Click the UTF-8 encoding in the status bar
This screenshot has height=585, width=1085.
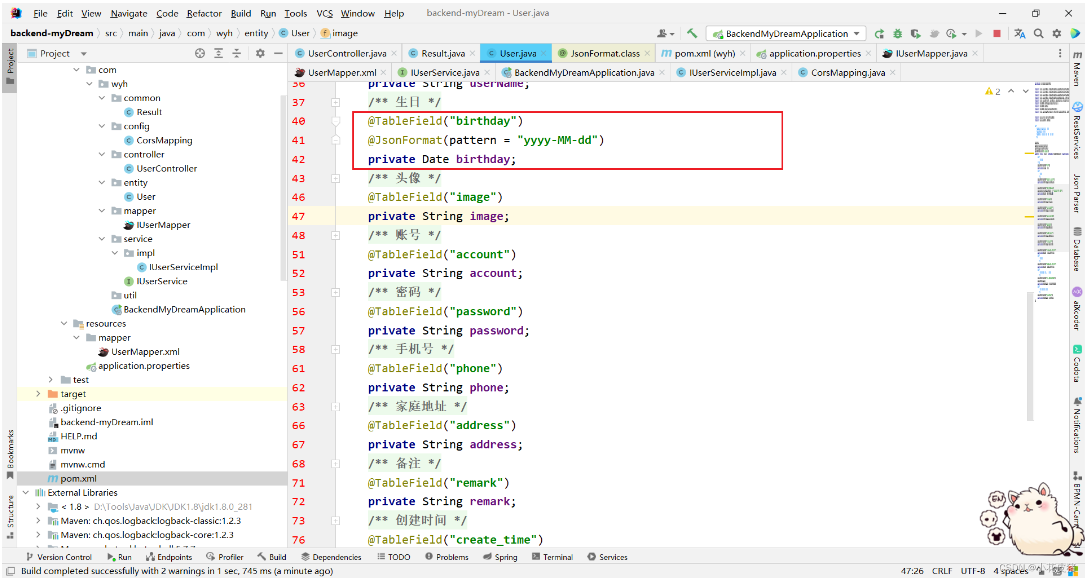click(x=972, y=571)
